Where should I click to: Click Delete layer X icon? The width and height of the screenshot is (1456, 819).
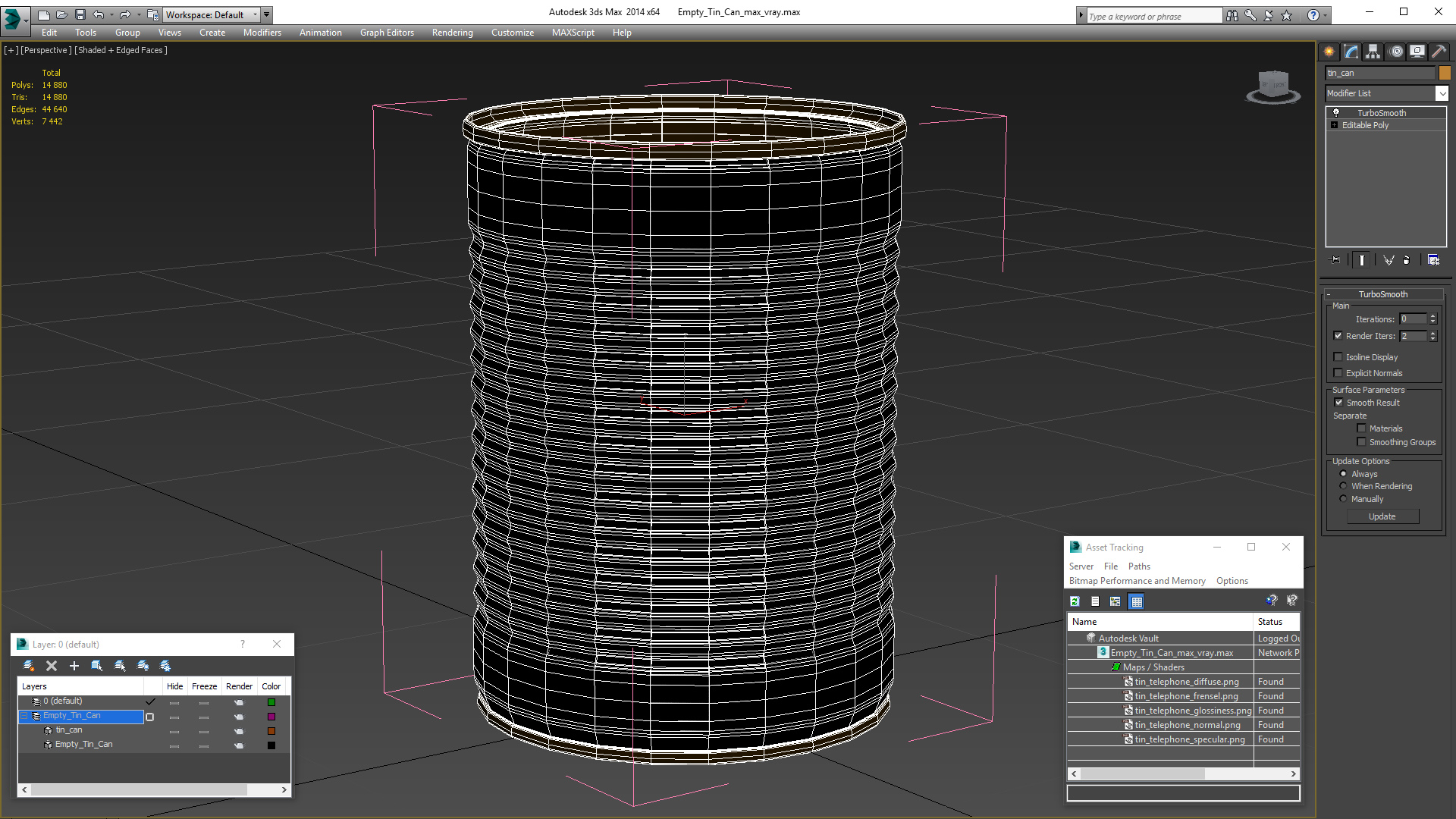52,666
